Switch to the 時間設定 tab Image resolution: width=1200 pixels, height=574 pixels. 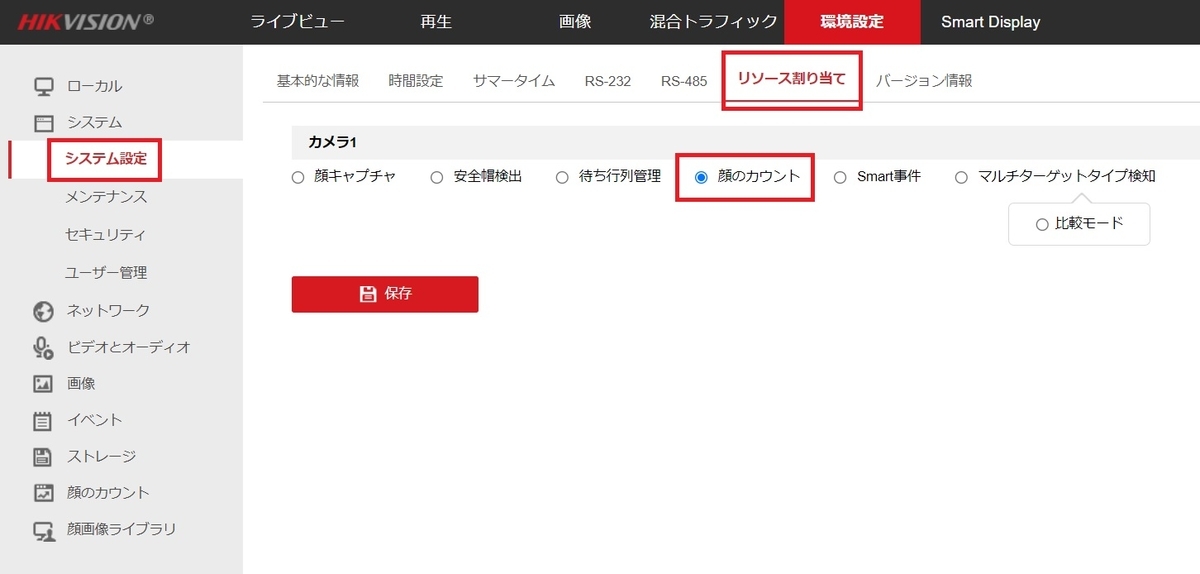click(416, 81)
